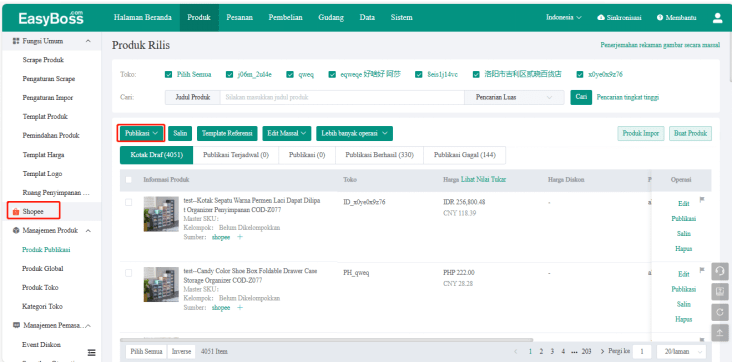Uncheck the Pilih Semua store checkbox
This screenshot has width=732, height=362.
(x=169, y=74)
